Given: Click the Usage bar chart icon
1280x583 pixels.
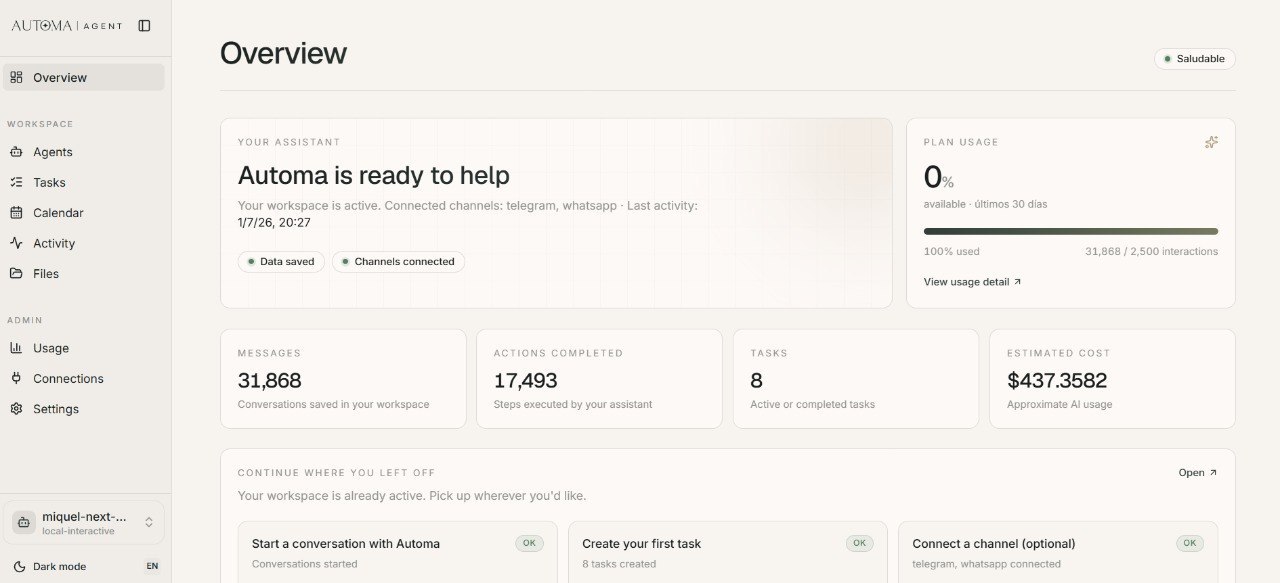Looking at the screenshot, I should click(x=16, y=348).
